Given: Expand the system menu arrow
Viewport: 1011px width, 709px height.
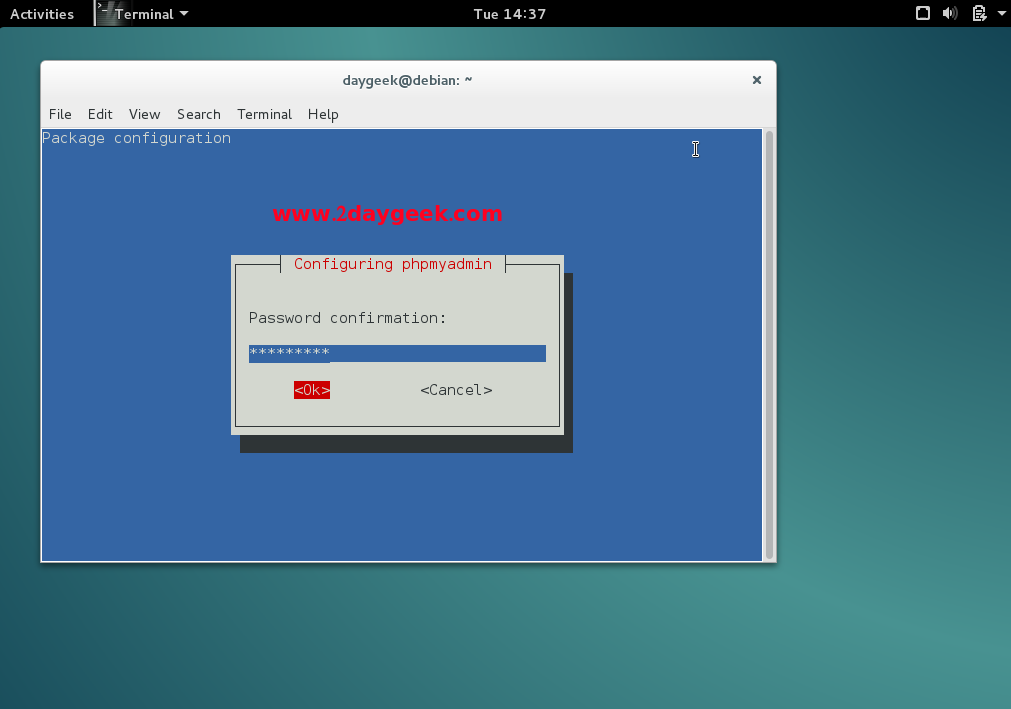Looking at the screenshot, I should pyautogui.click(x=1001, y=13).
